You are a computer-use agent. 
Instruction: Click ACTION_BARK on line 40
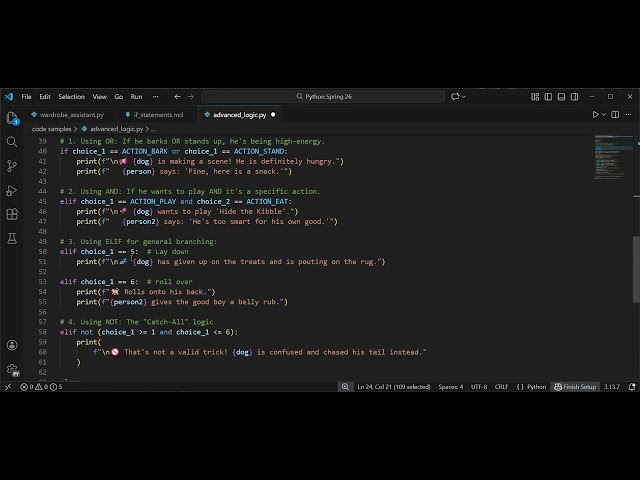tap(144, 151)
